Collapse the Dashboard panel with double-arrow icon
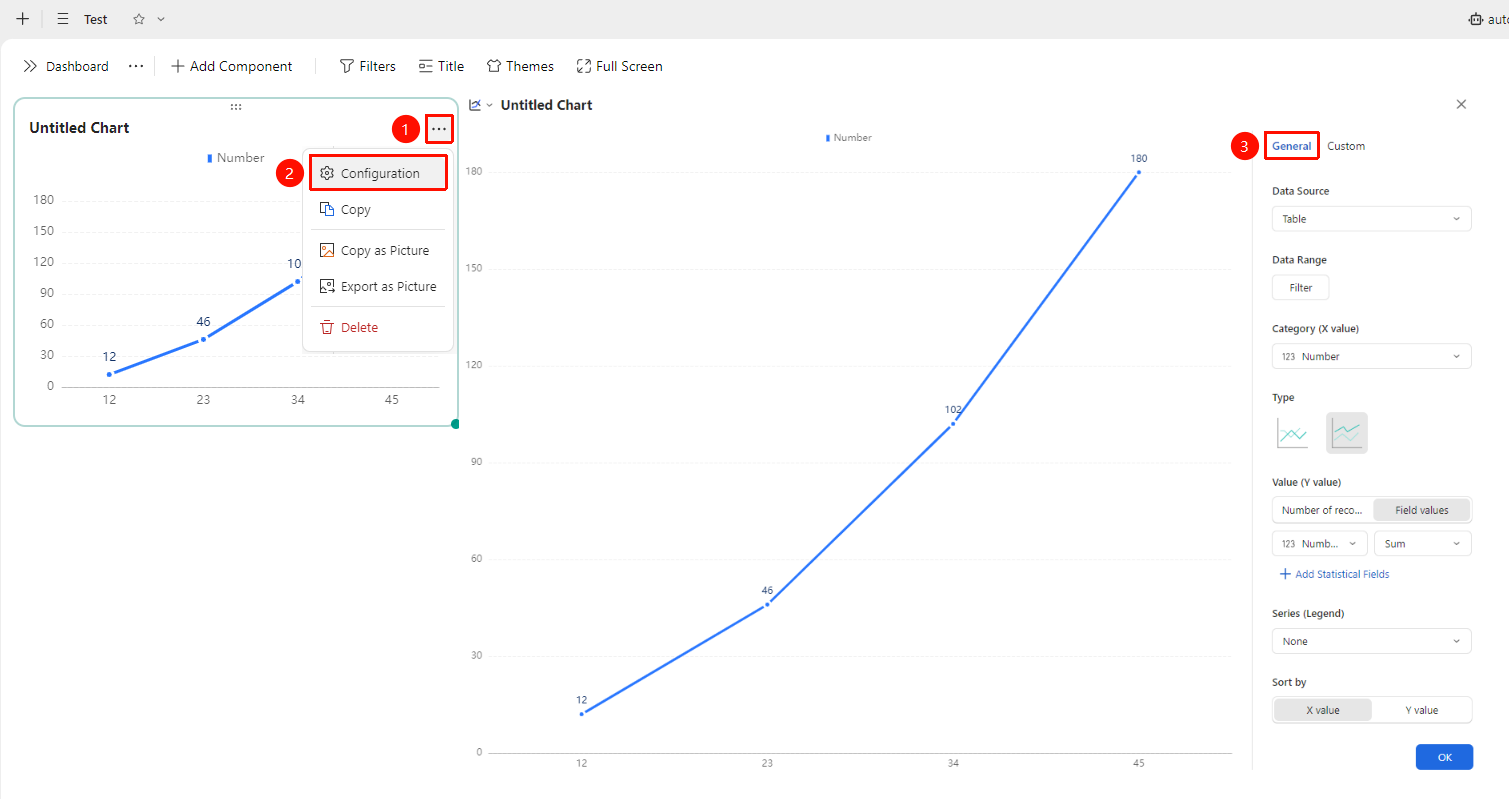Viewport: 1509px width, 799px height. pos(30,66)
